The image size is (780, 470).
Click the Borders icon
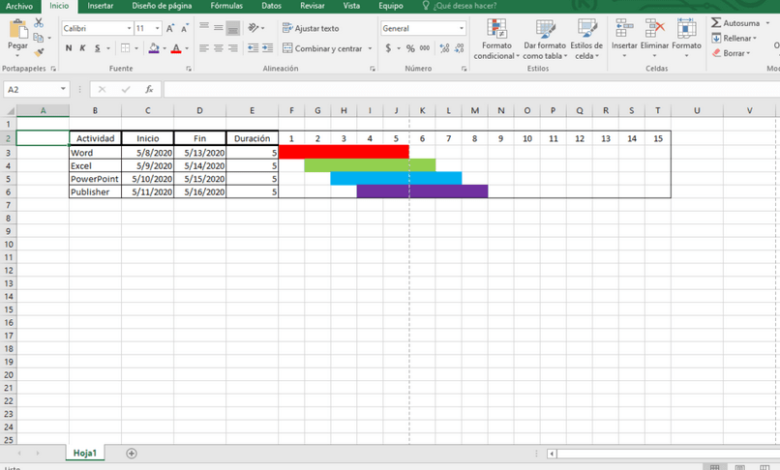click(x=125, y=48)
